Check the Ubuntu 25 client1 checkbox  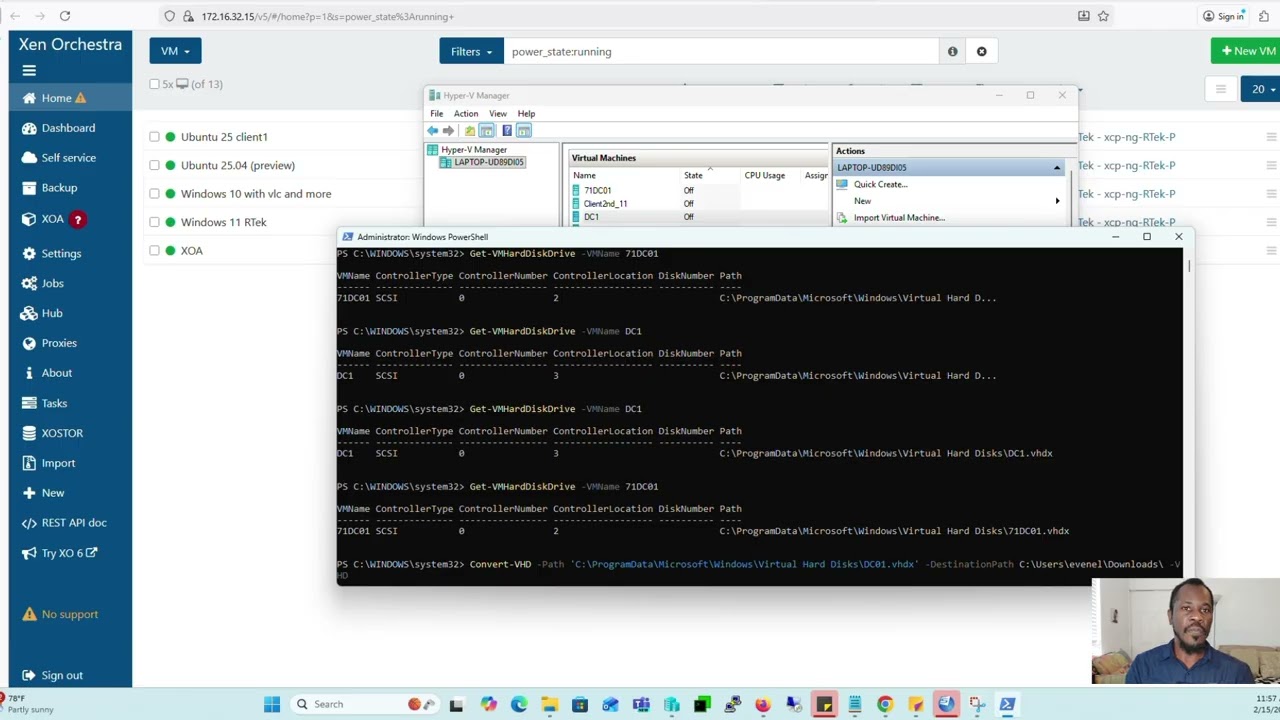click(154, 137)
